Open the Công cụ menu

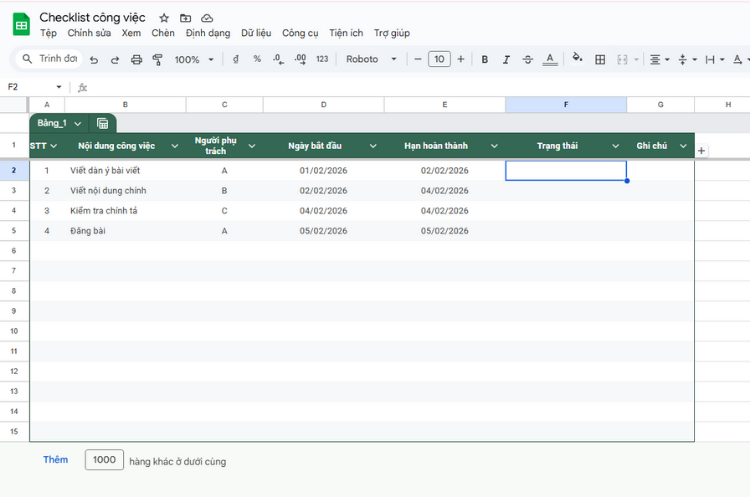pos(300,33)
